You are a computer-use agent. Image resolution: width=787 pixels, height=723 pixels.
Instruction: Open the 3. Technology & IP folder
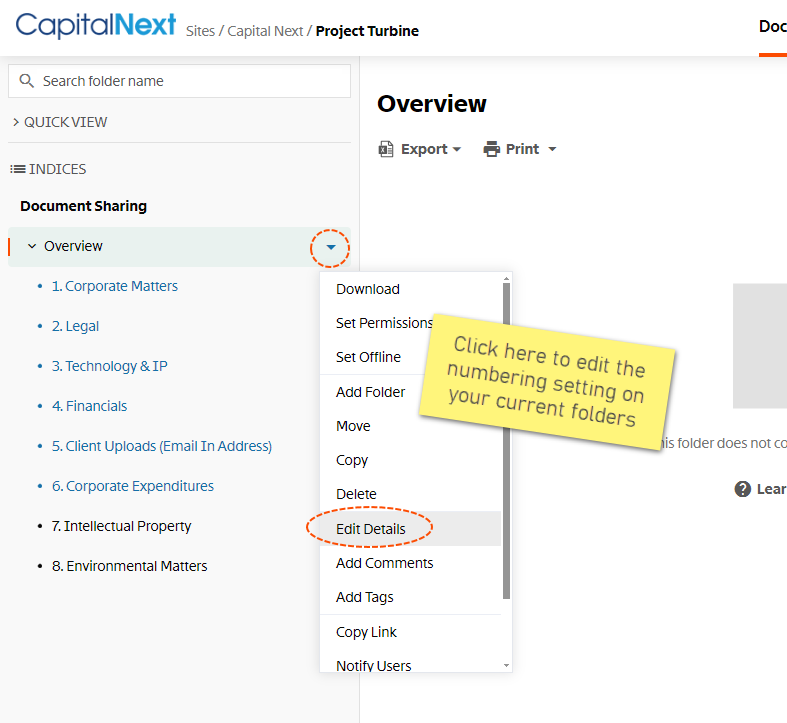109,366
